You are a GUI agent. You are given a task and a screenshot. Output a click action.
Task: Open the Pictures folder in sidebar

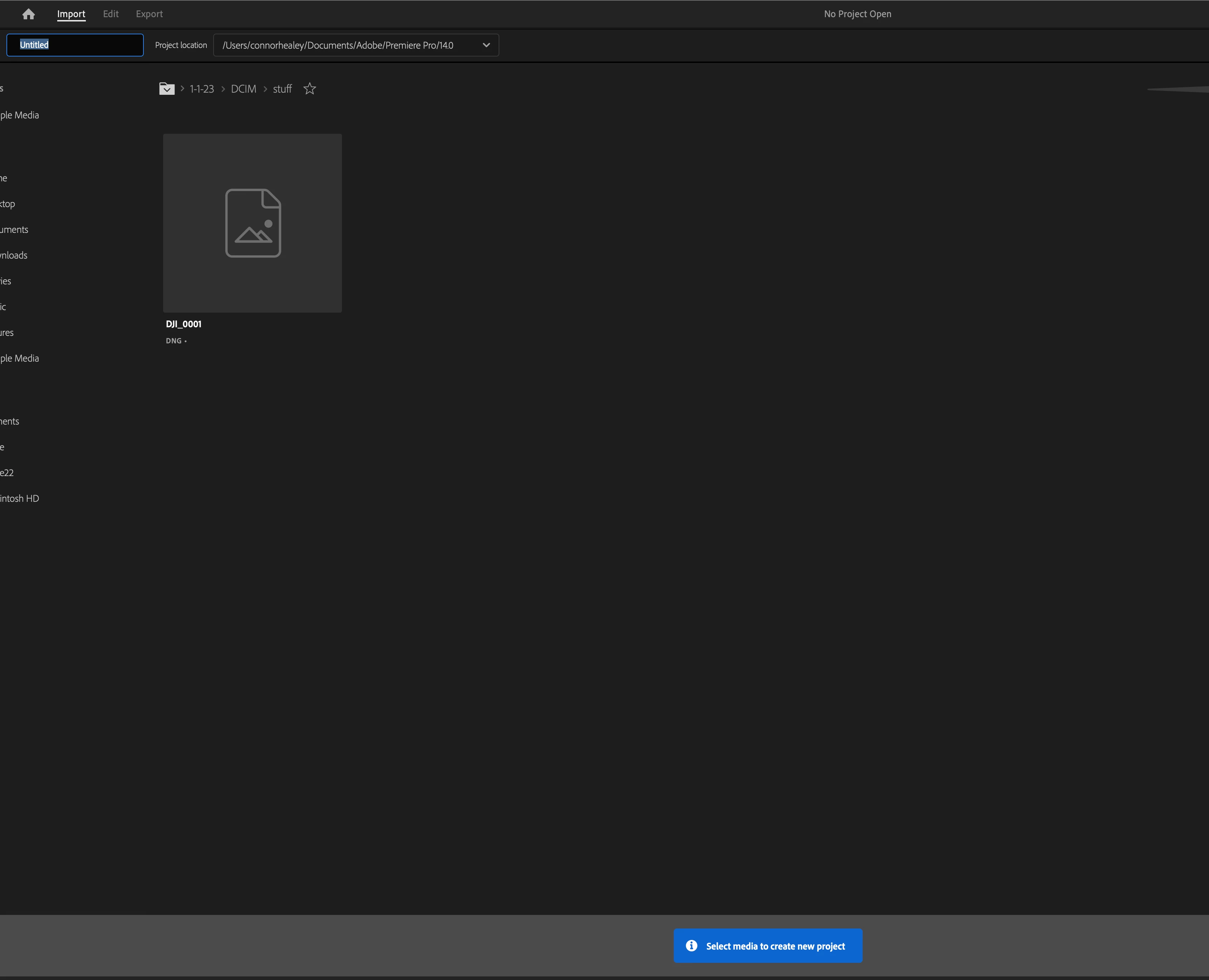[7, 333]
